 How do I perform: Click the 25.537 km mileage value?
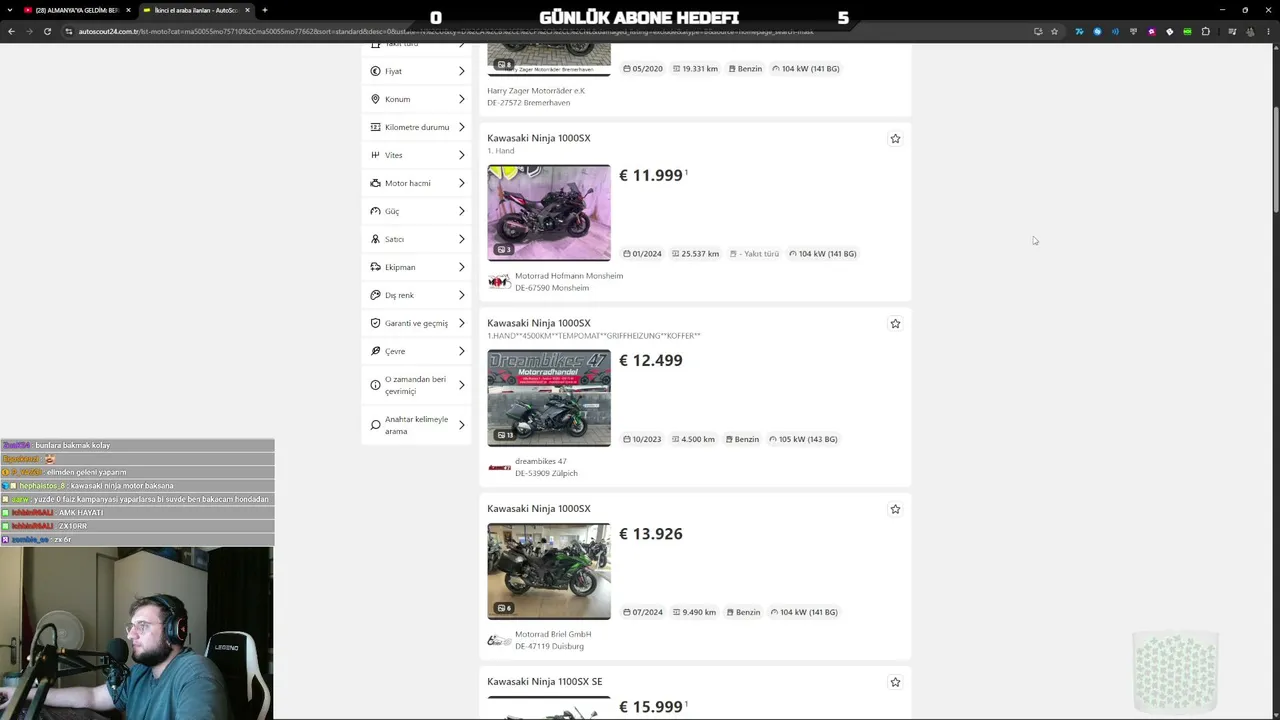[700, 254]
